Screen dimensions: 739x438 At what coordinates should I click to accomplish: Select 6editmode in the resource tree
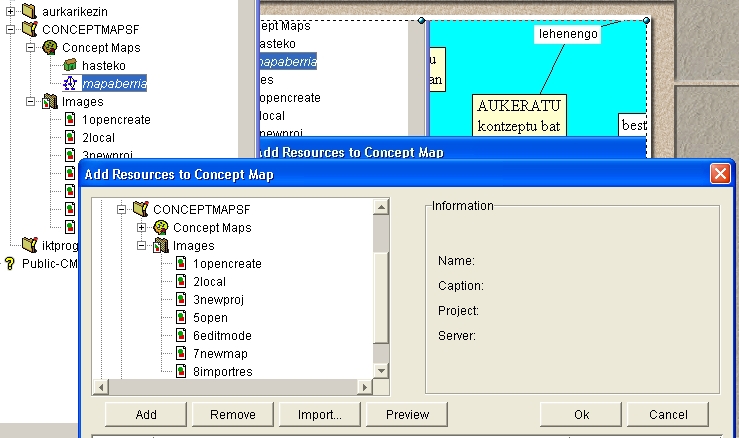coord(216,335)
